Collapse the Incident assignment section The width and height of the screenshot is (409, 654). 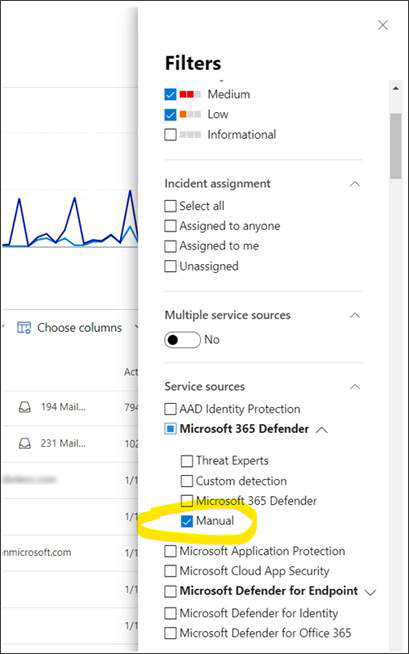[x=355, y=184]
